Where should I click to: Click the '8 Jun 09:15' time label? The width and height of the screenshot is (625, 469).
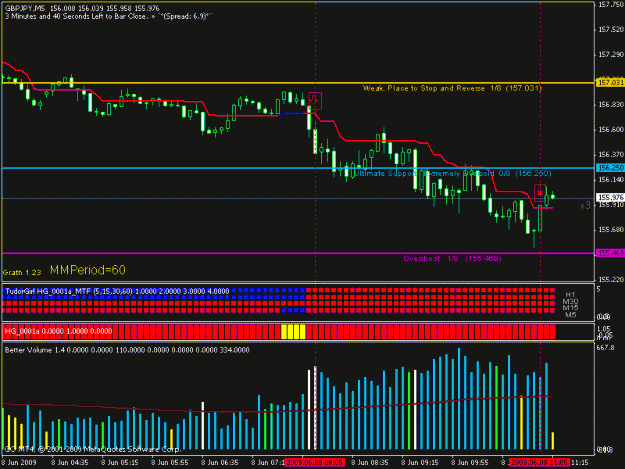(420, 463)
